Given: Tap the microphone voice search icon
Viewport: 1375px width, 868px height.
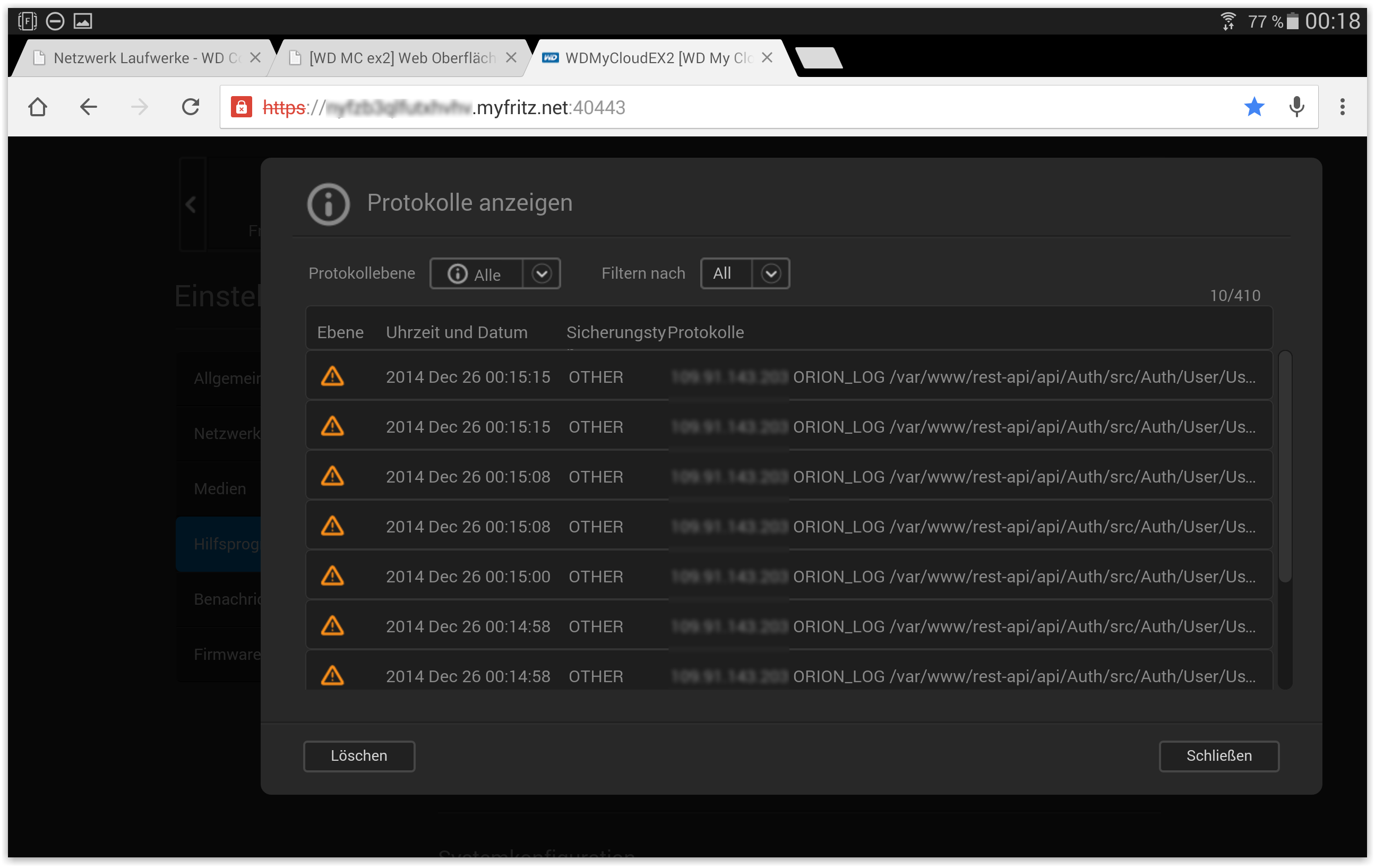Looking at the screenshot, I should click(1297, 107).
